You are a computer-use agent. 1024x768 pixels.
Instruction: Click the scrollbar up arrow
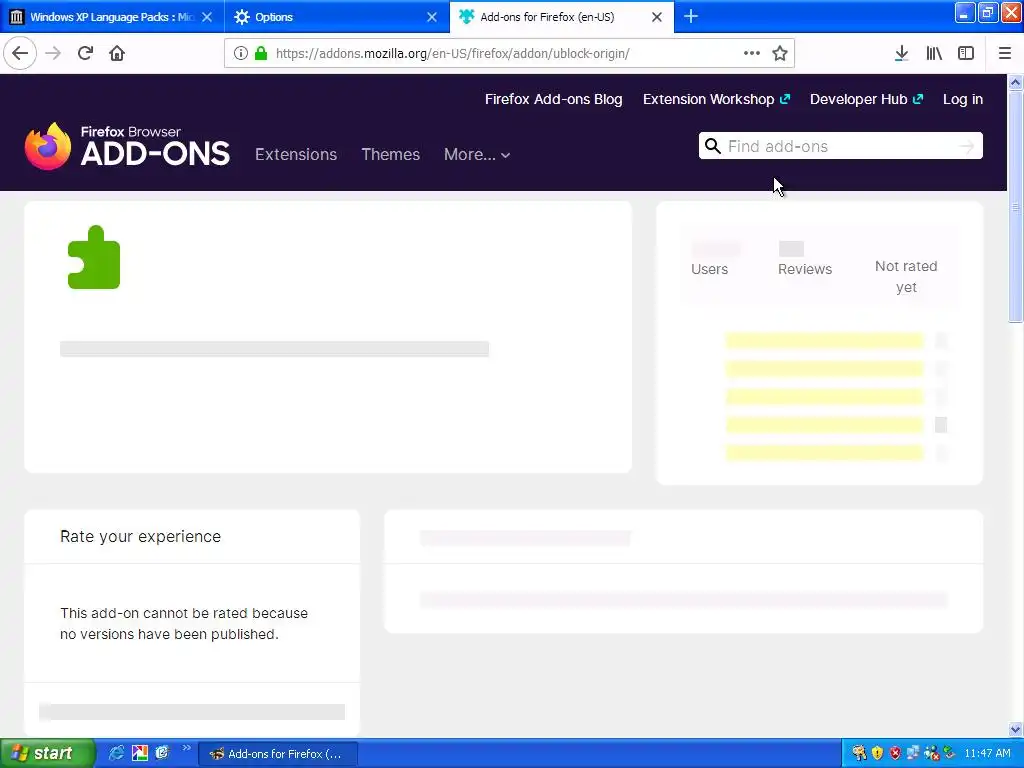1015,82
